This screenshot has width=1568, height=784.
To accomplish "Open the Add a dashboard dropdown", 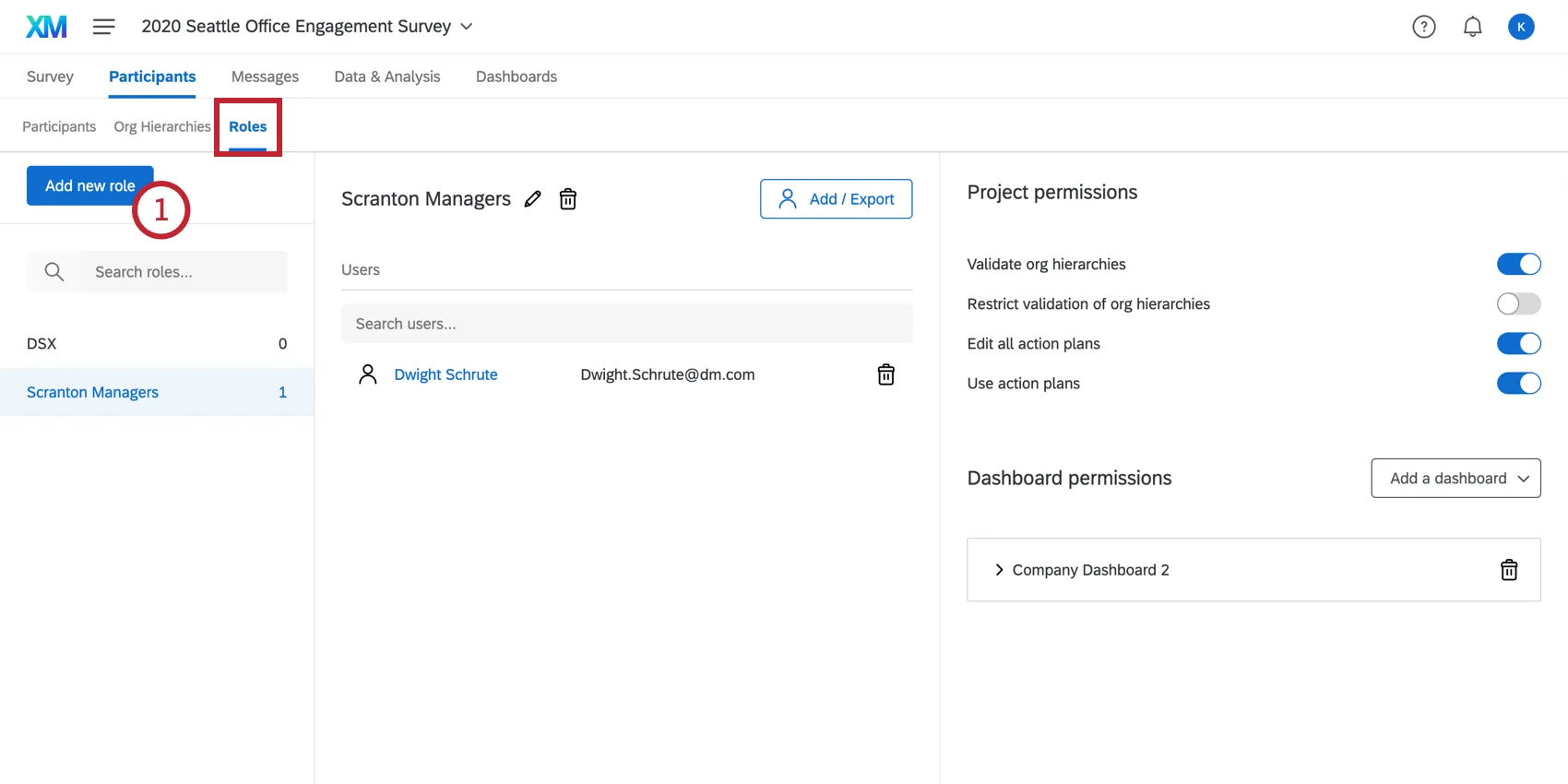I will [1455, 479].
